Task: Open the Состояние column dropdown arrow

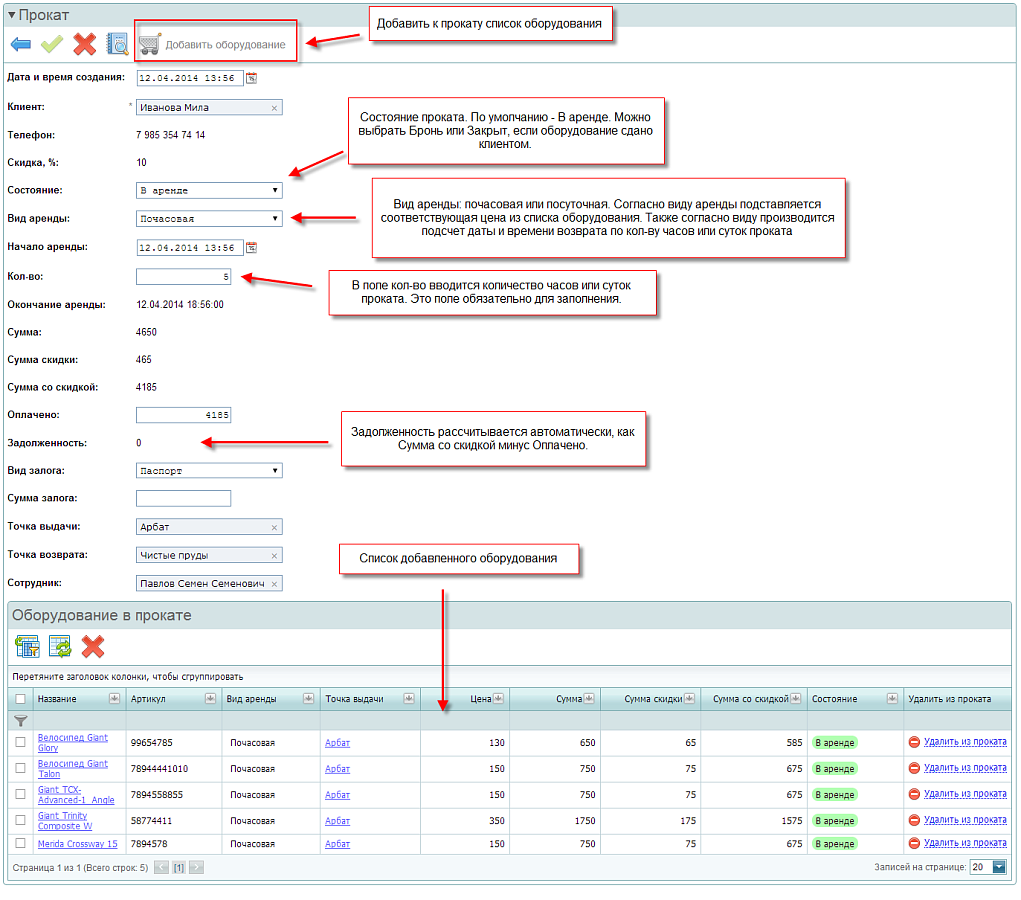Action: 892,699
